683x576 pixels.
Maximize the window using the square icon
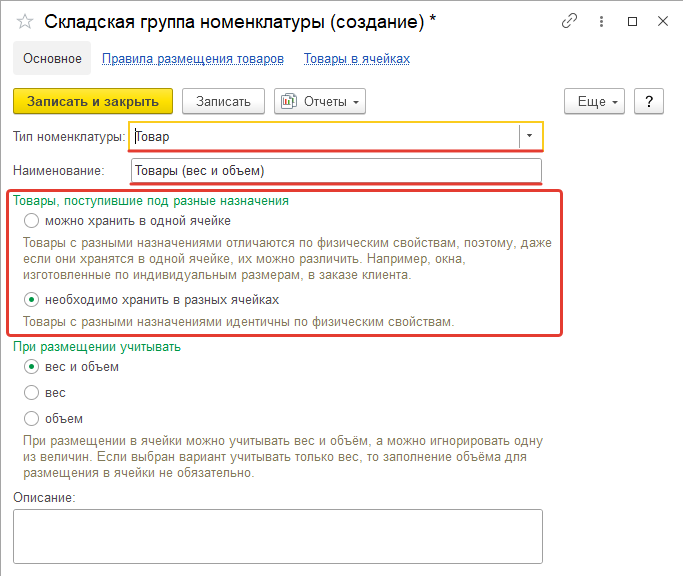632,21
